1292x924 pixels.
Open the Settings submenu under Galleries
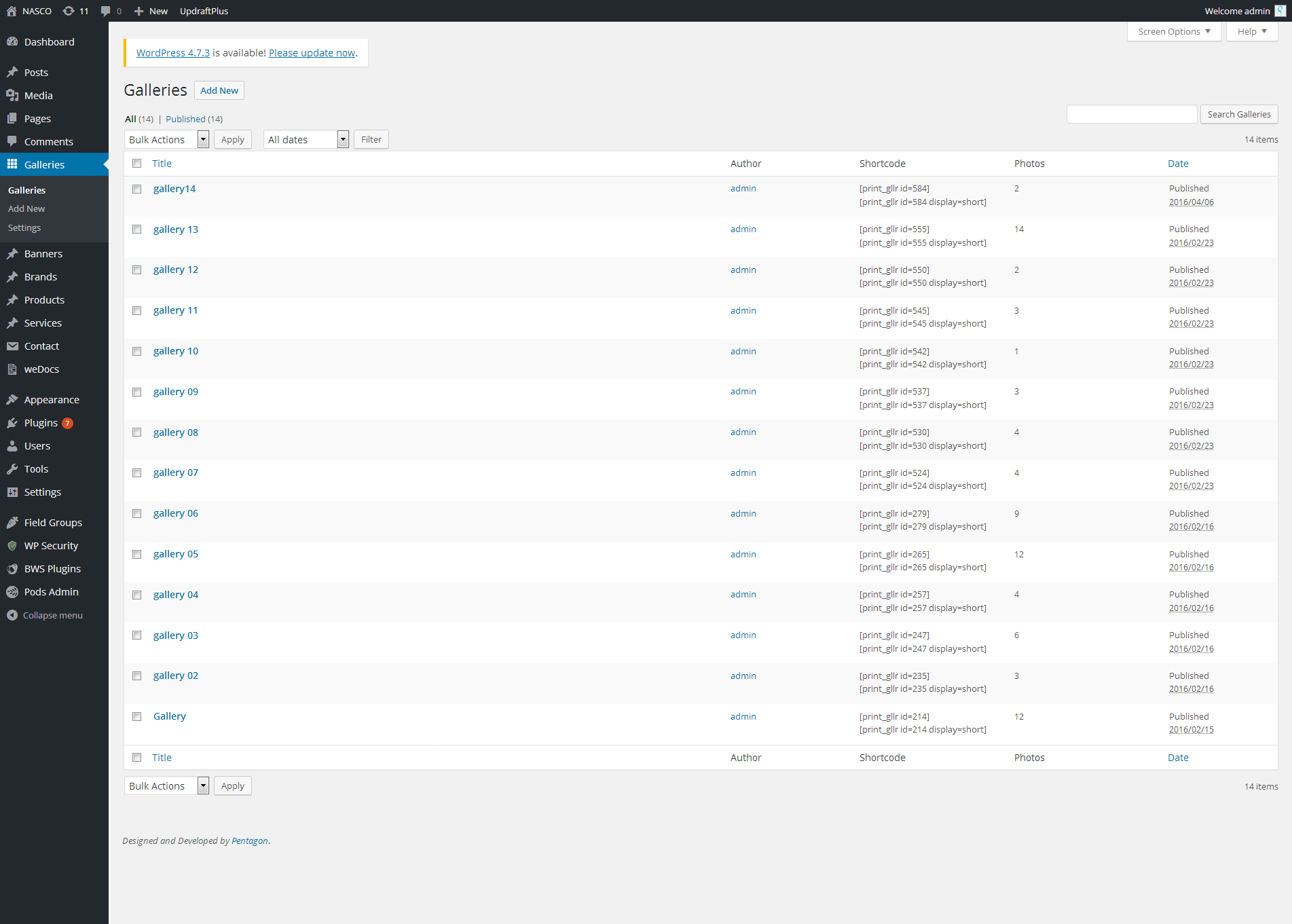(24, 228)
